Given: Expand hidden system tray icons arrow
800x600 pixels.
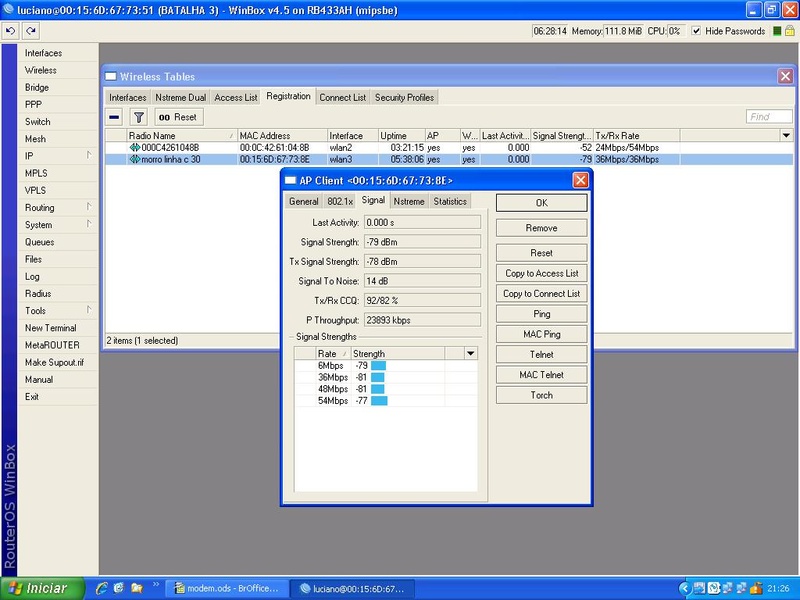Looking at the screenshot, I should [x=685, y=588].
